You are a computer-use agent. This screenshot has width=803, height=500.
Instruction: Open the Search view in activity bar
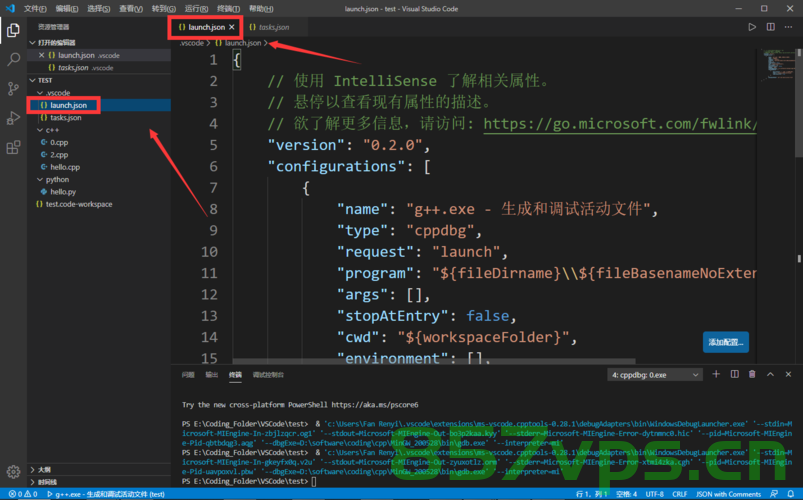(x=13, y=59)
